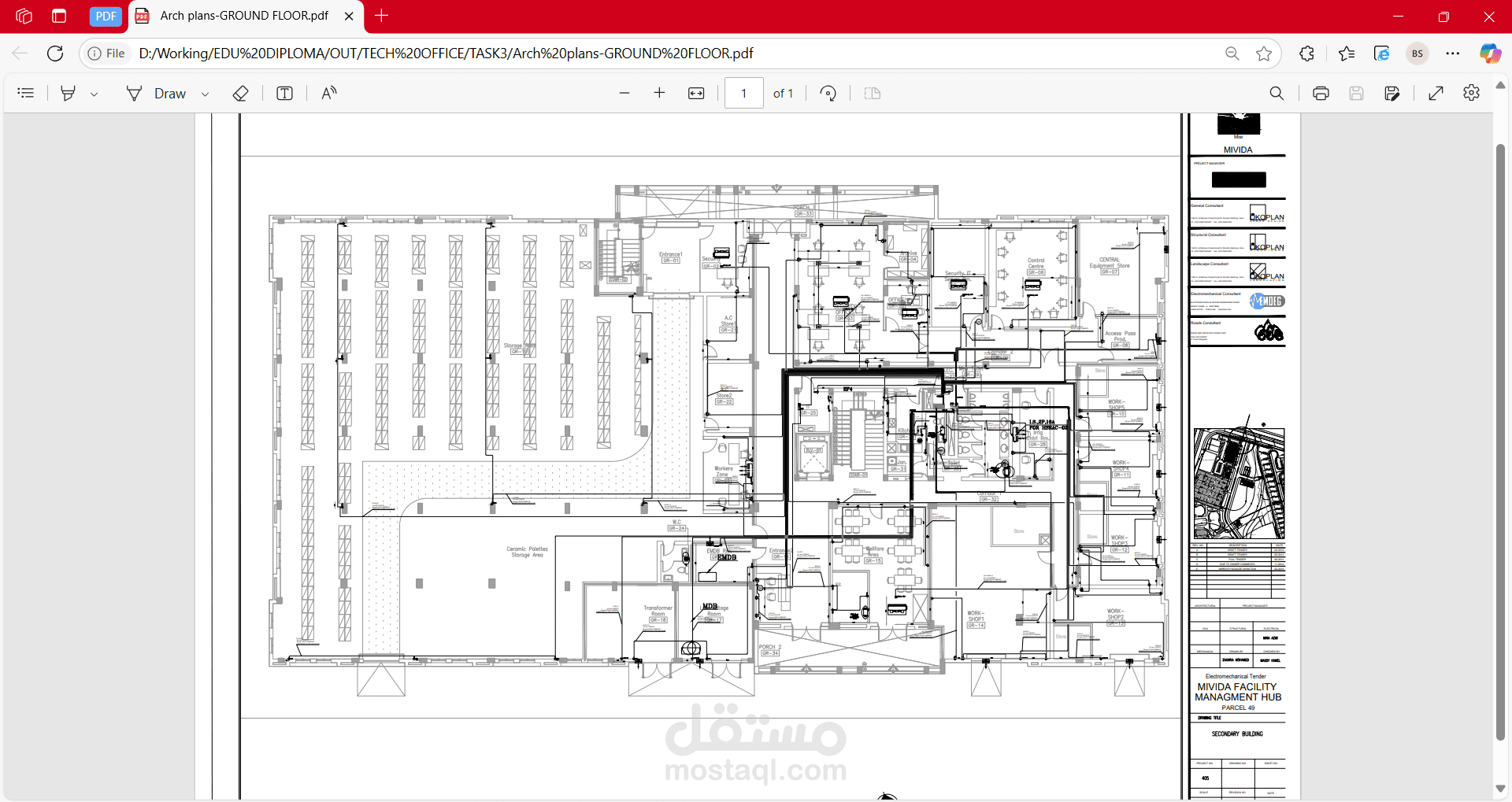The image size is (1512, 802).
Task: Restore down the Edge window
Action: coord(1443,16)
